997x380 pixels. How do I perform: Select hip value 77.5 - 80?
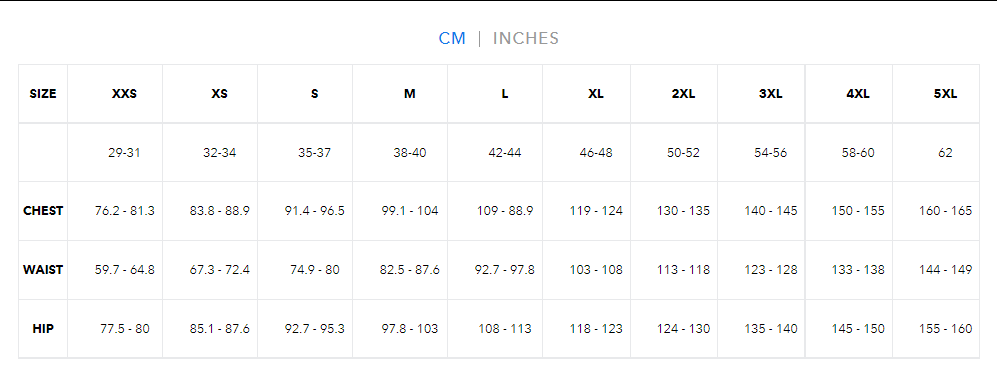pos(125,329)
